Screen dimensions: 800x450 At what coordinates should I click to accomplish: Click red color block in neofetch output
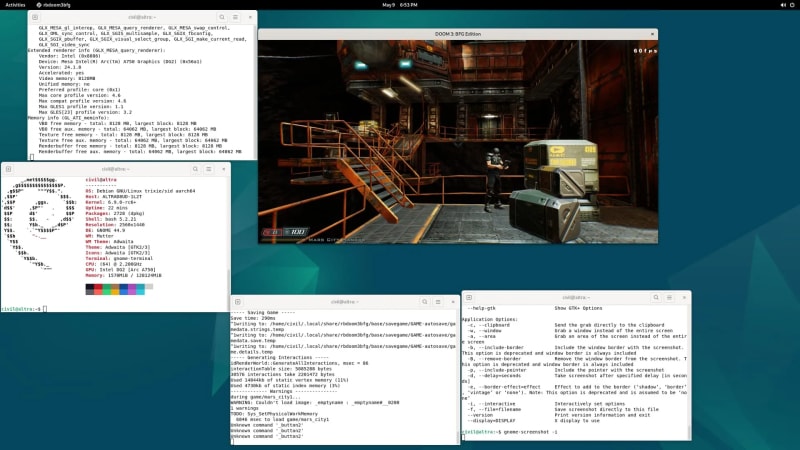(98, 288)
